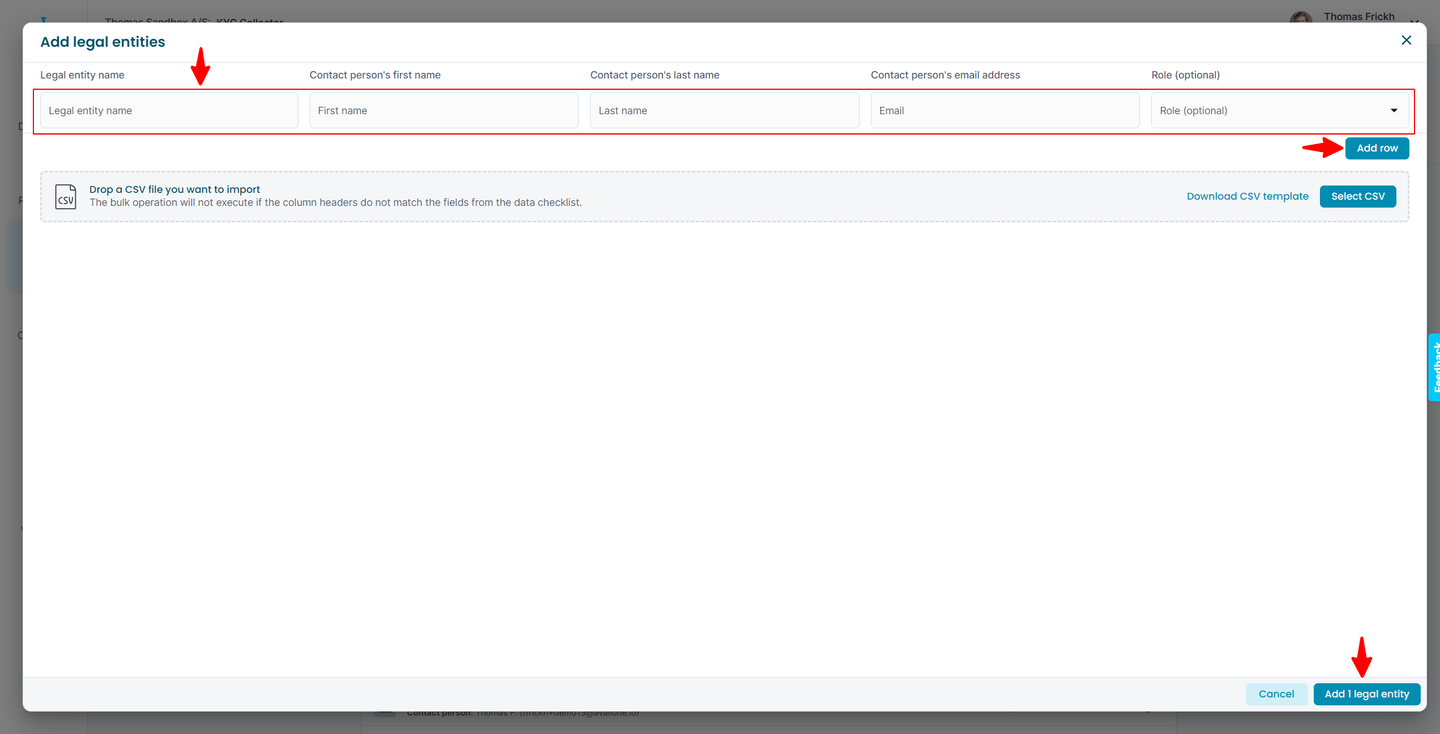This screenshot has width=1440, height=734.
Task: Close the dialog with the X icon
Action: pyautogui.click(x=1406, y=41)
